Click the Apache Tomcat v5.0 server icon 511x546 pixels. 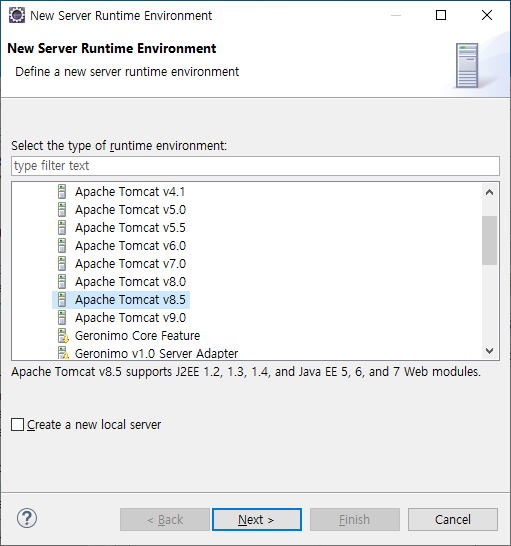62,210
